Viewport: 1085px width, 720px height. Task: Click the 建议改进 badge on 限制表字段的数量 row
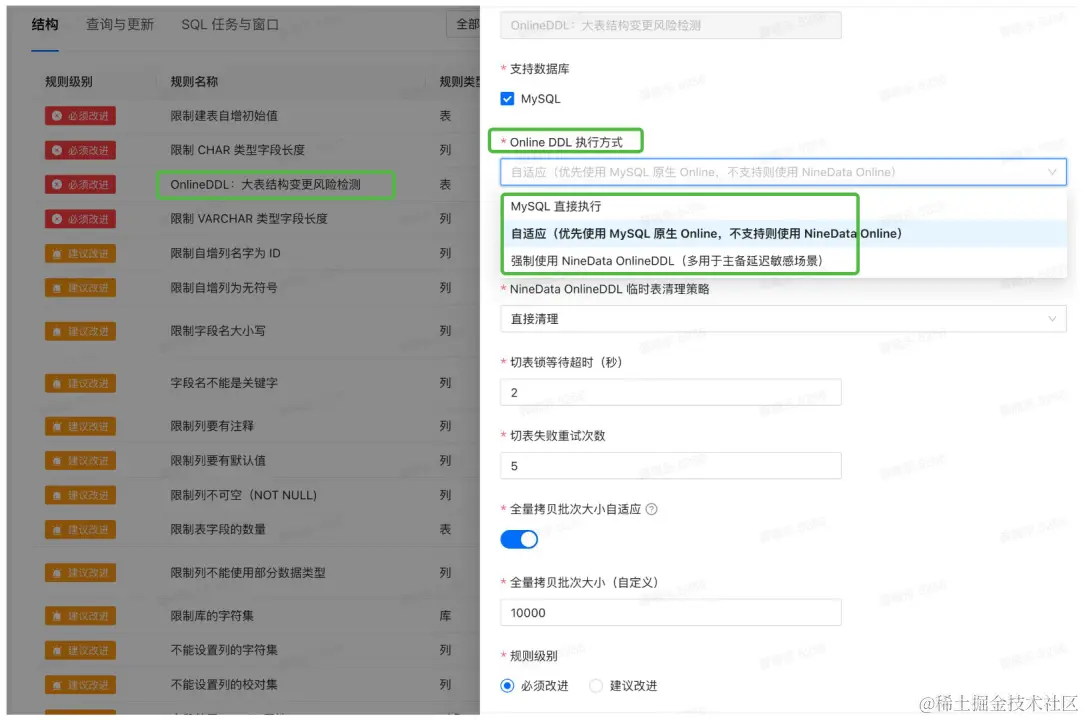(80, 530)
